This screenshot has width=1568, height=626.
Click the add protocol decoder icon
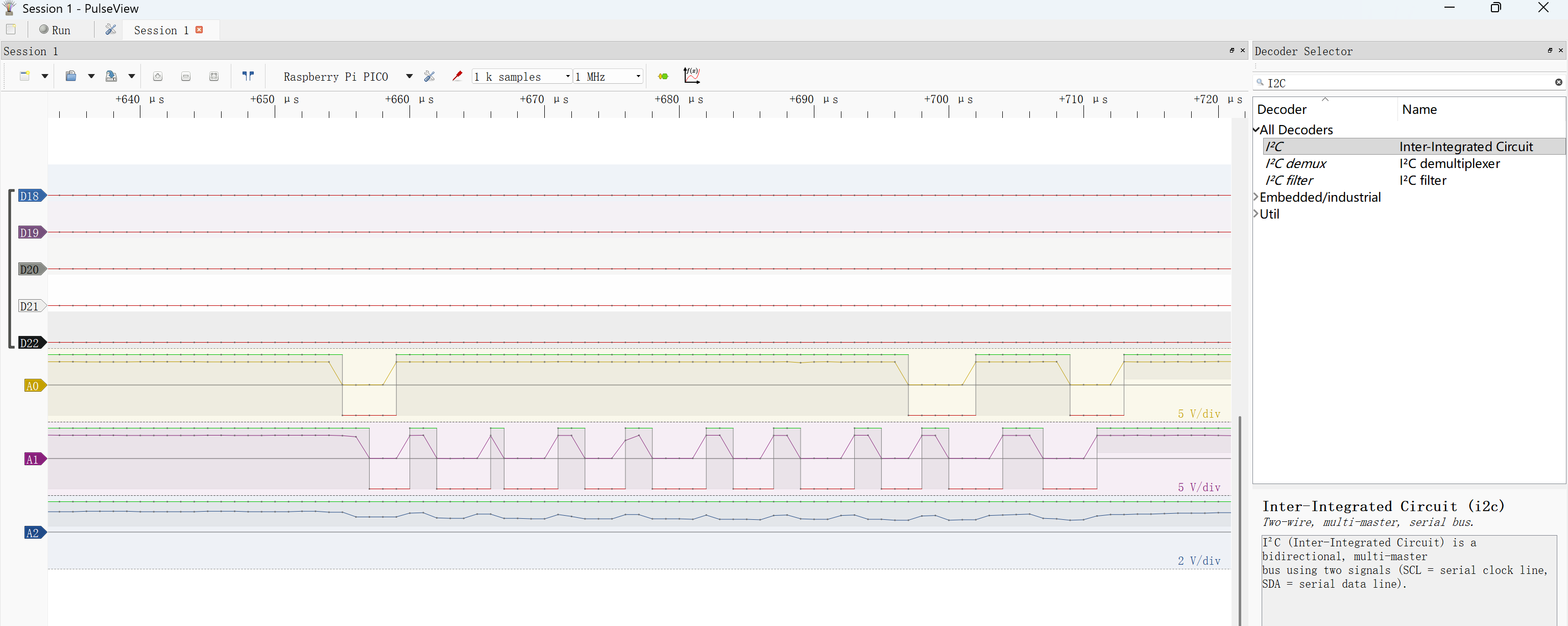[663, 76]
